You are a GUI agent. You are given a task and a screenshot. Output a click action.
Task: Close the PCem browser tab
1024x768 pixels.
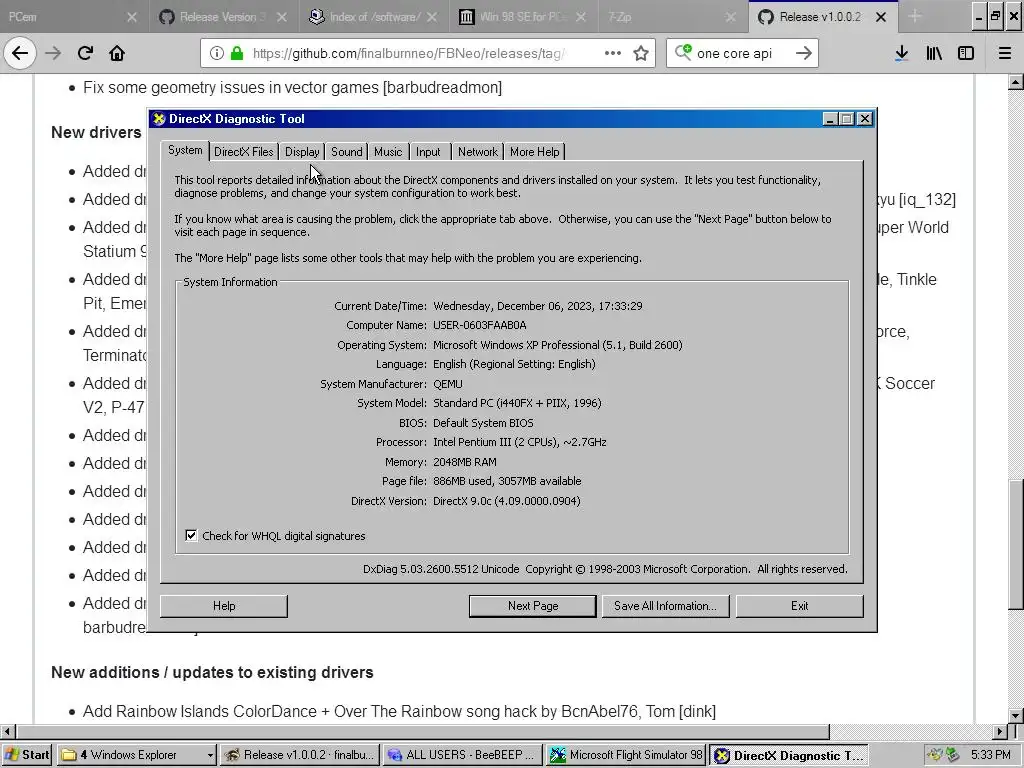(131, 17)
